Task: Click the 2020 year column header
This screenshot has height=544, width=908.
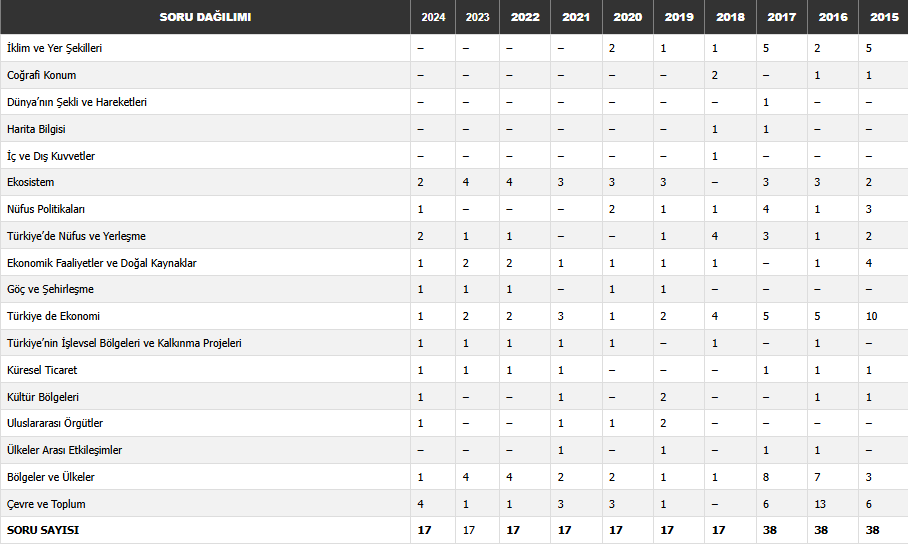Action: 627,17
